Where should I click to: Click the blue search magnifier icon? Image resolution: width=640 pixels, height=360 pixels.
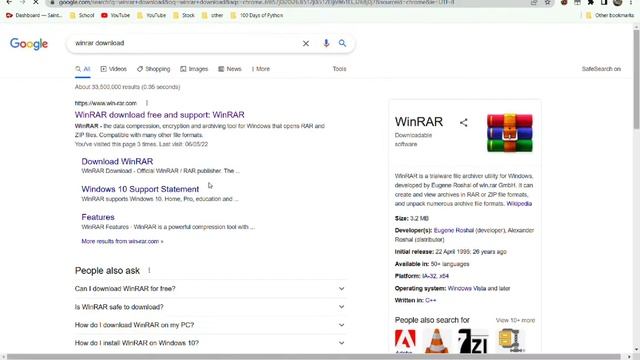(342, 43)
